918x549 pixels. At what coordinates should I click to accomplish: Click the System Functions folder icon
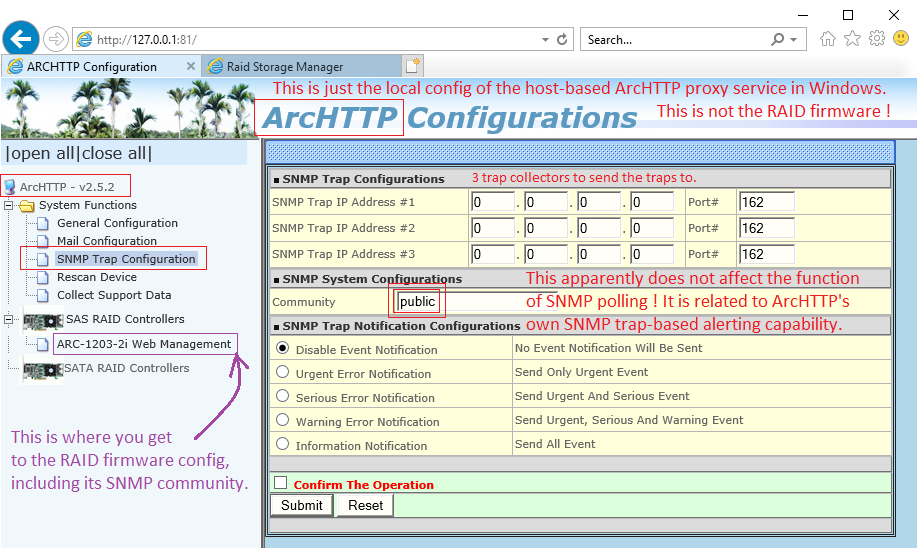tap(26, 205)
